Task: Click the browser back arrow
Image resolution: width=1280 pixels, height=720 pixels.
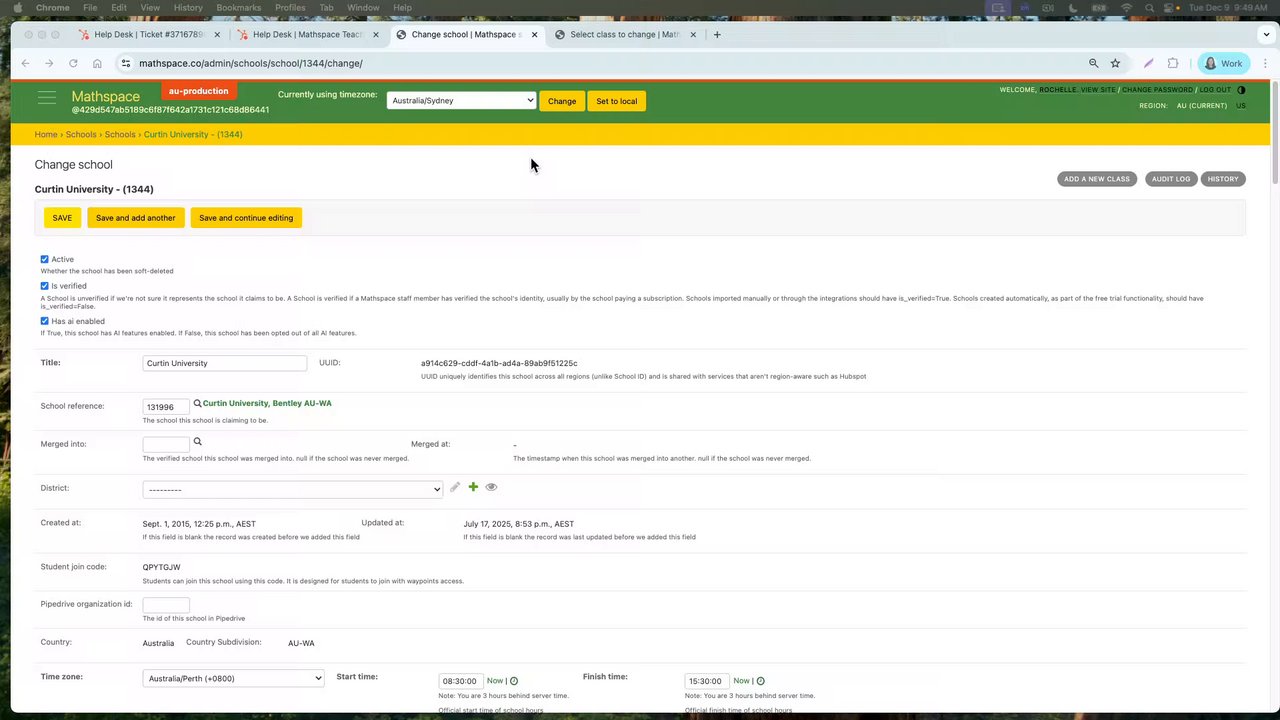Action: [x=25, y=63]
